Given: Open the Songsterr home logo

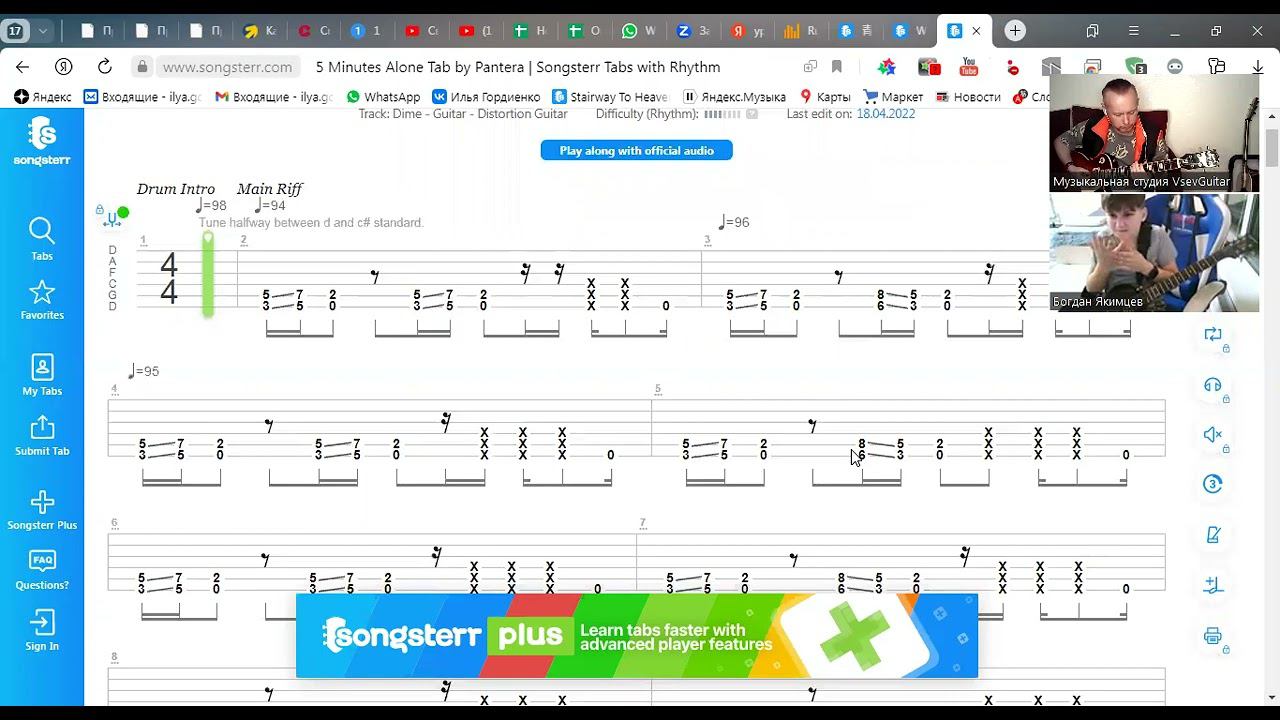Looking at the screenshot, I should 42,141.
